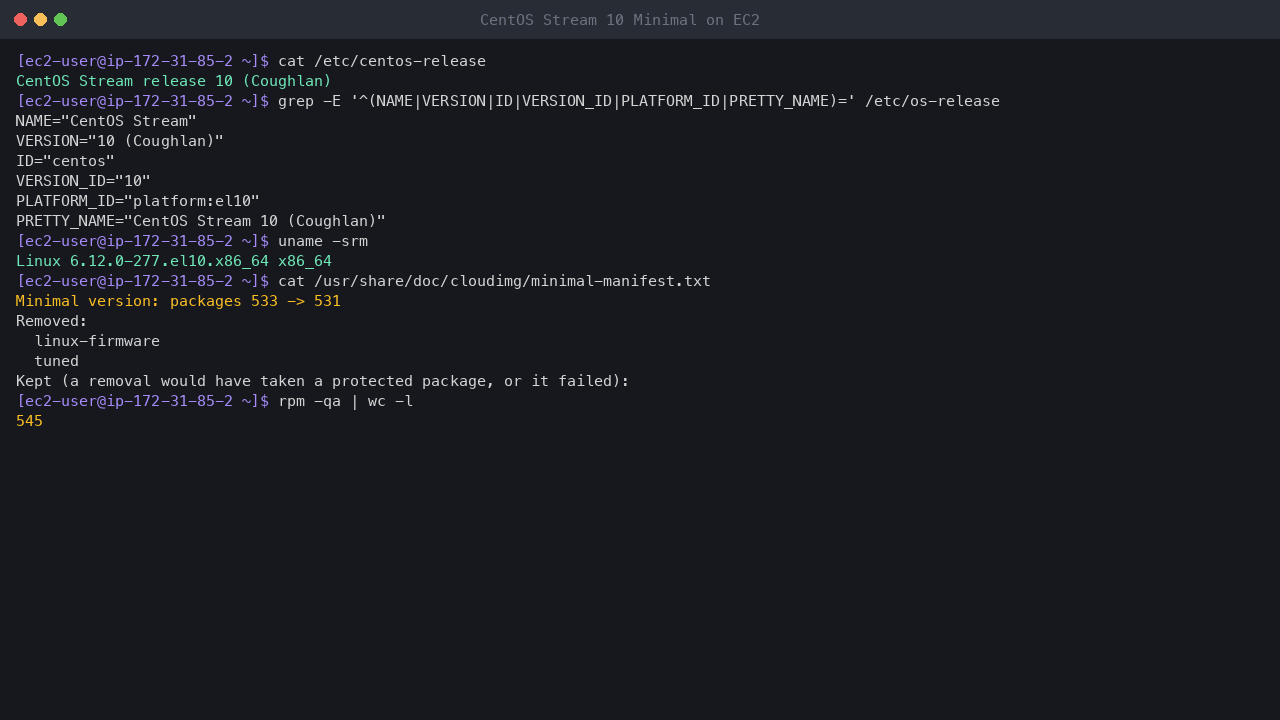The width and height of the screenshot is (1280, 720).
Task: Click the line VERSION_ID="10"
Action: click(84, 181)
